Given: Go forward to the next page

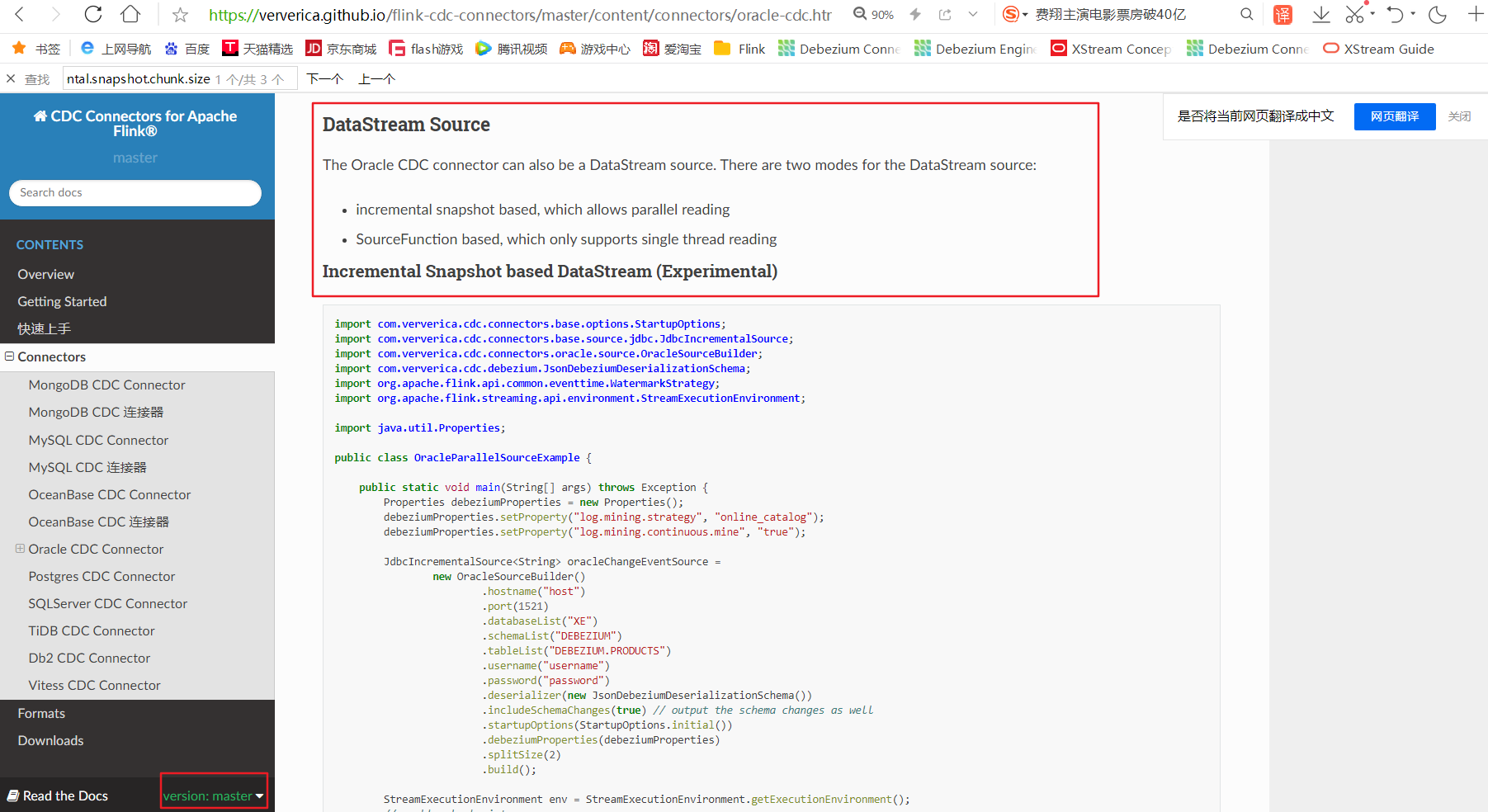Looking at the screenshot, I should (x=55, y=14).
